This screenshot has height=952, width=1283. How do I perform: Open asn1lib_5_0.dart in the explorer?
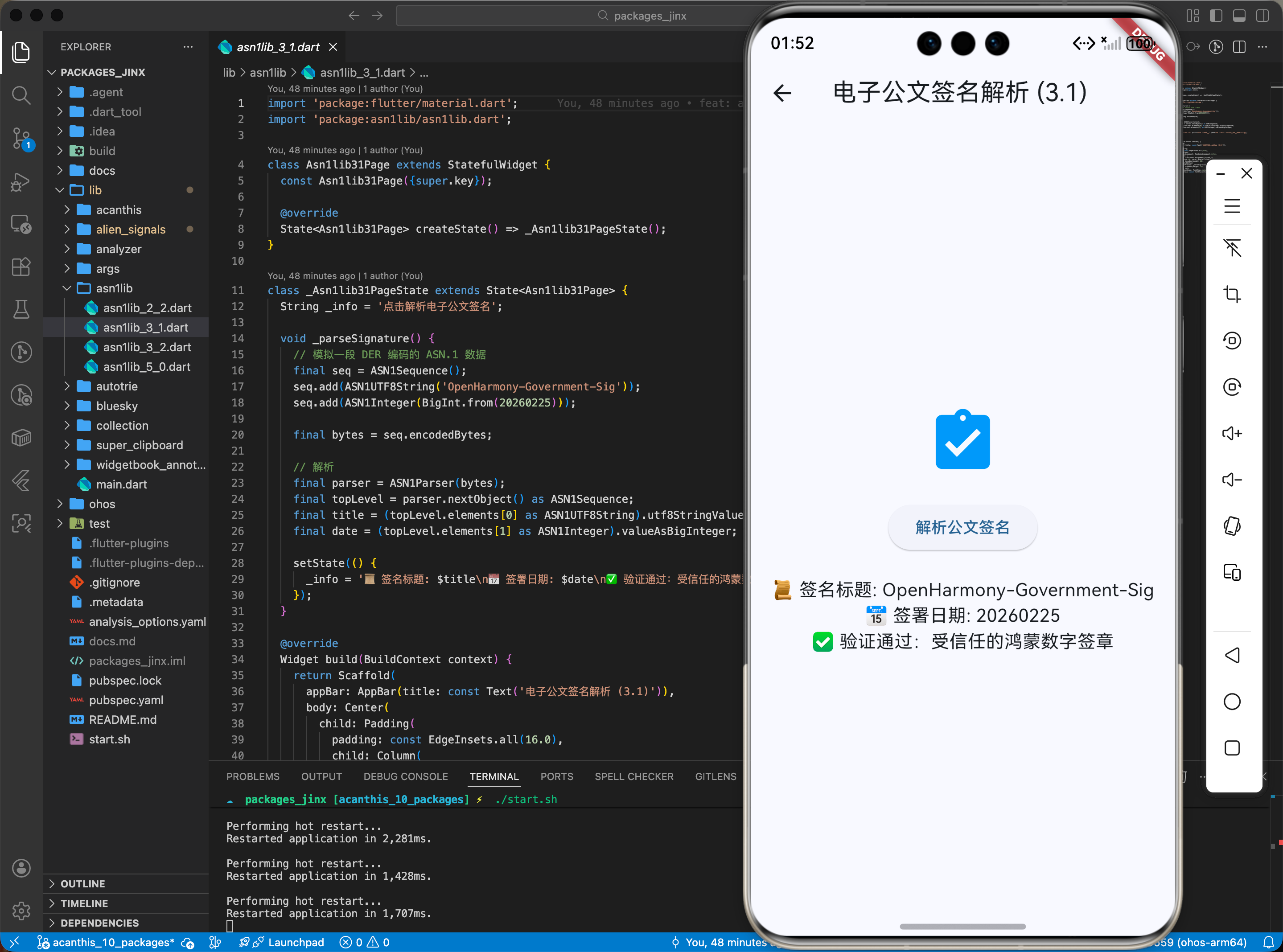(x=146, y=366)
